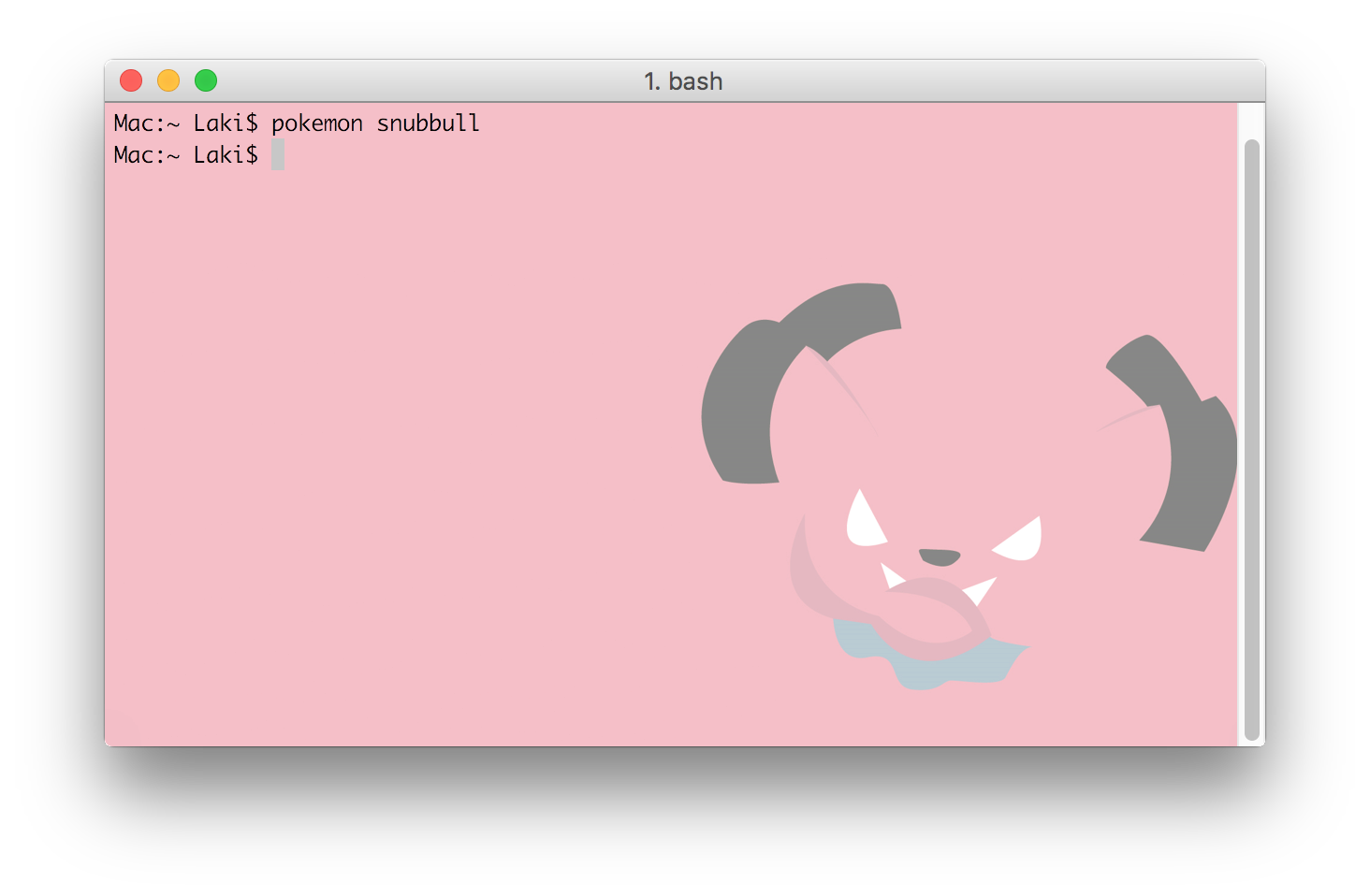The width and height of the screenshot is (1370, 896).
Task: Minimize the terminal with the yellow button
Action: point(168,81)
